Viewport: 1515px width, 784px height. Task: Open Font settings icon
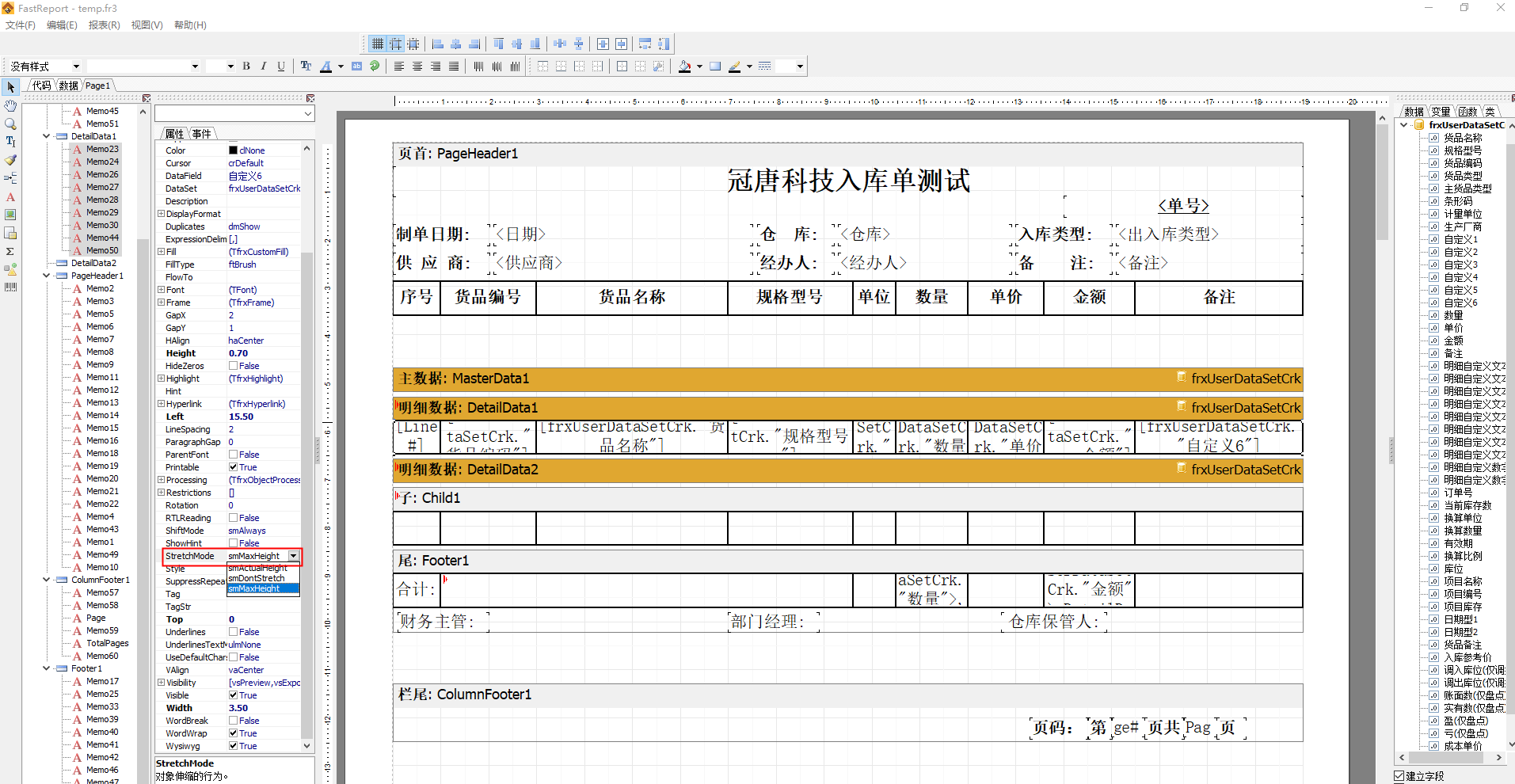click(x=306, y=67)
